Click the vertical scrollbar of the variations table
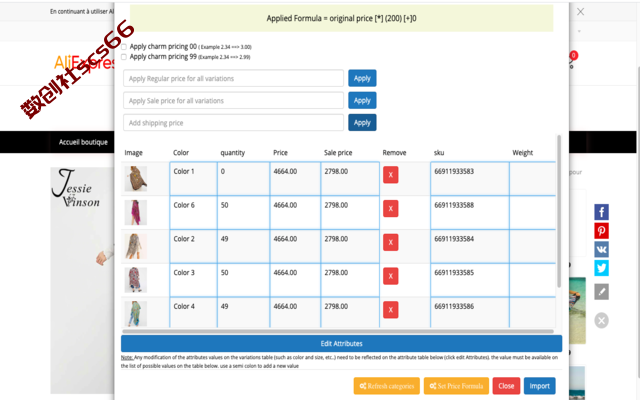 559,211
